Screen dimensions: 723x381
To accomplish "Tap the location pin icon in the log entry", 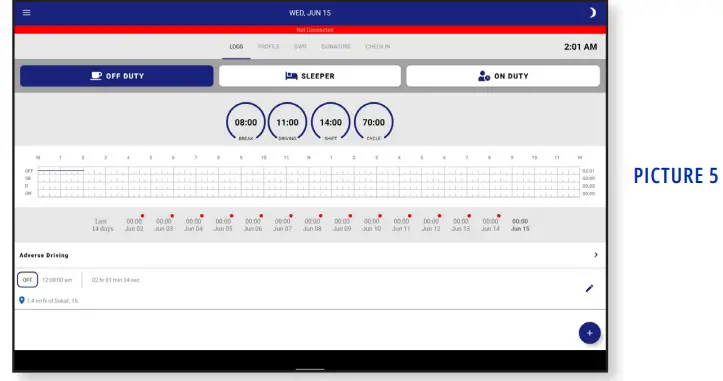I will (21, 300).
